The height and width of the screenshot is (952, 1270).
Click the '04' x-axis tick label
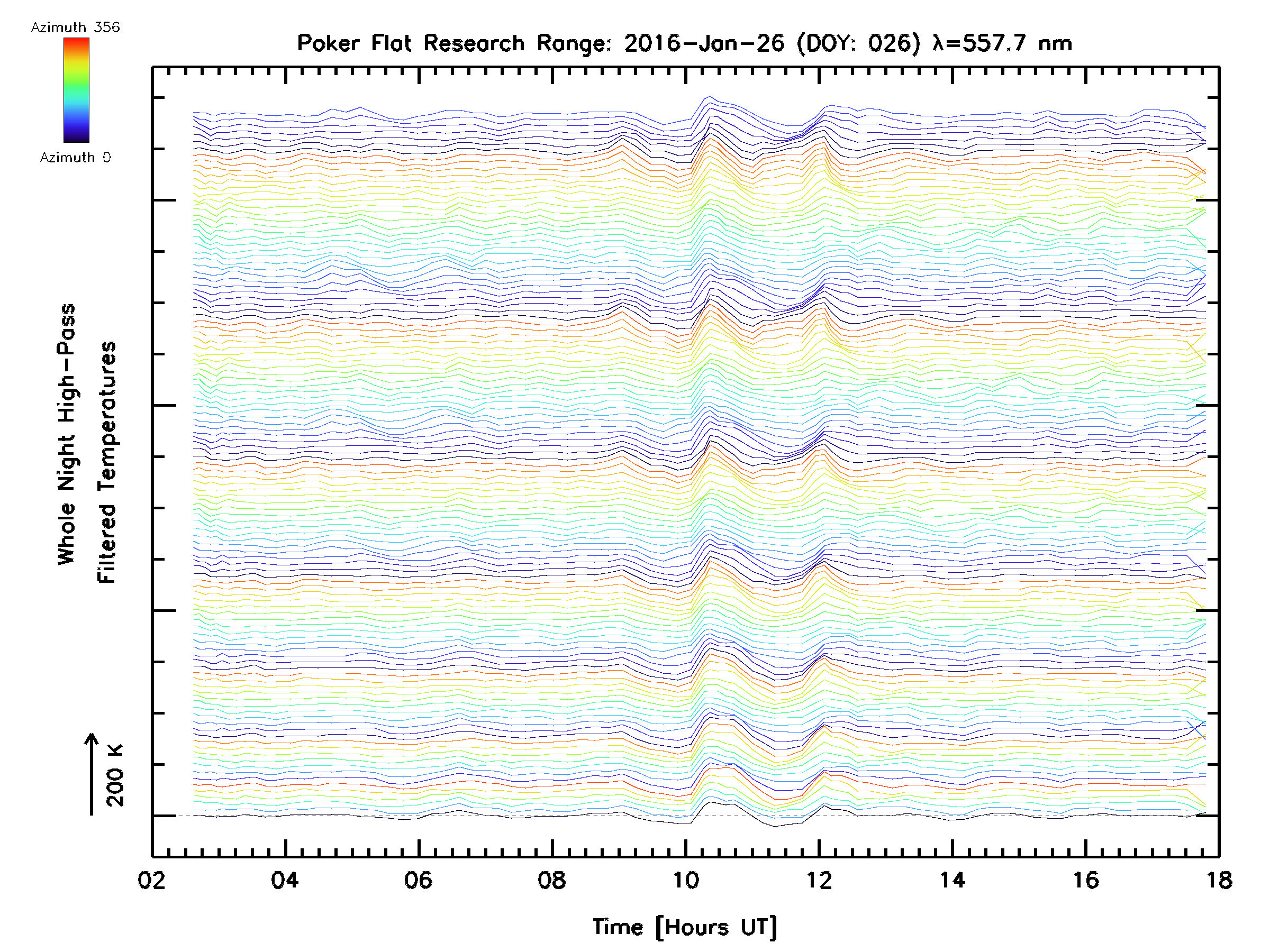tap(285, 880)
